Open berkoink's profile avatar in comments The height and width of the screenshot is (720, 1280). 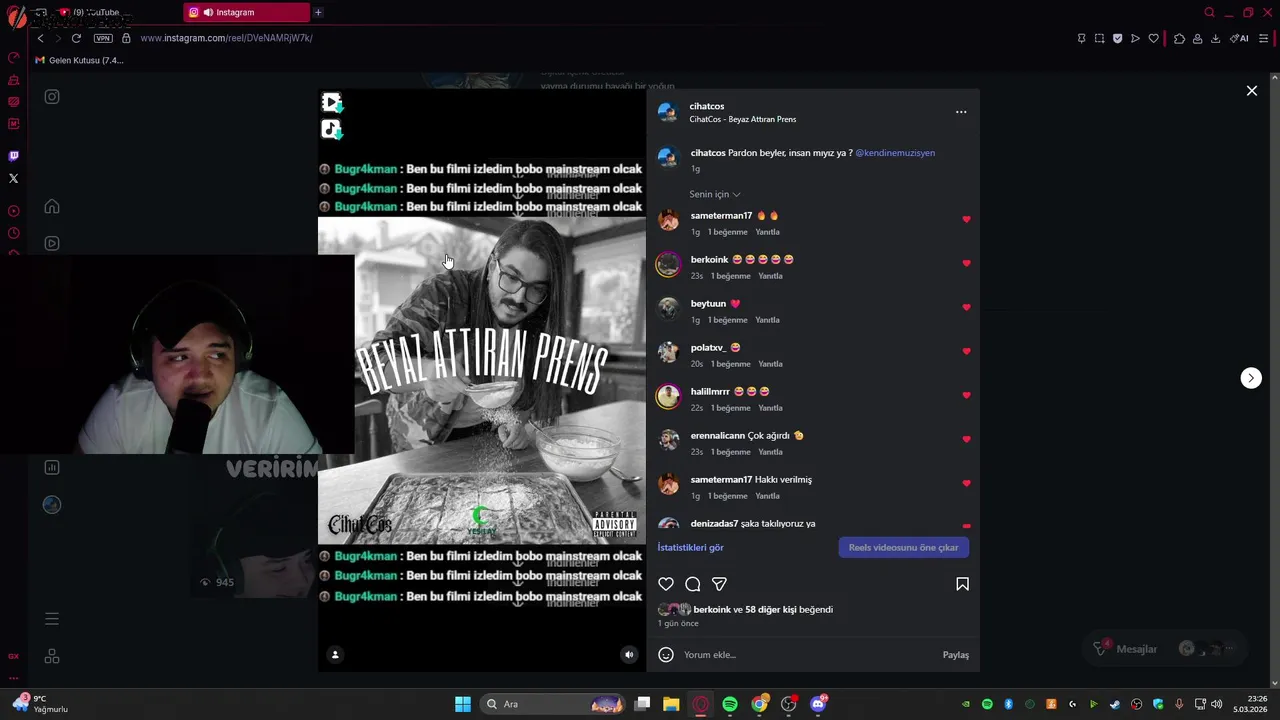coord(668,264)
